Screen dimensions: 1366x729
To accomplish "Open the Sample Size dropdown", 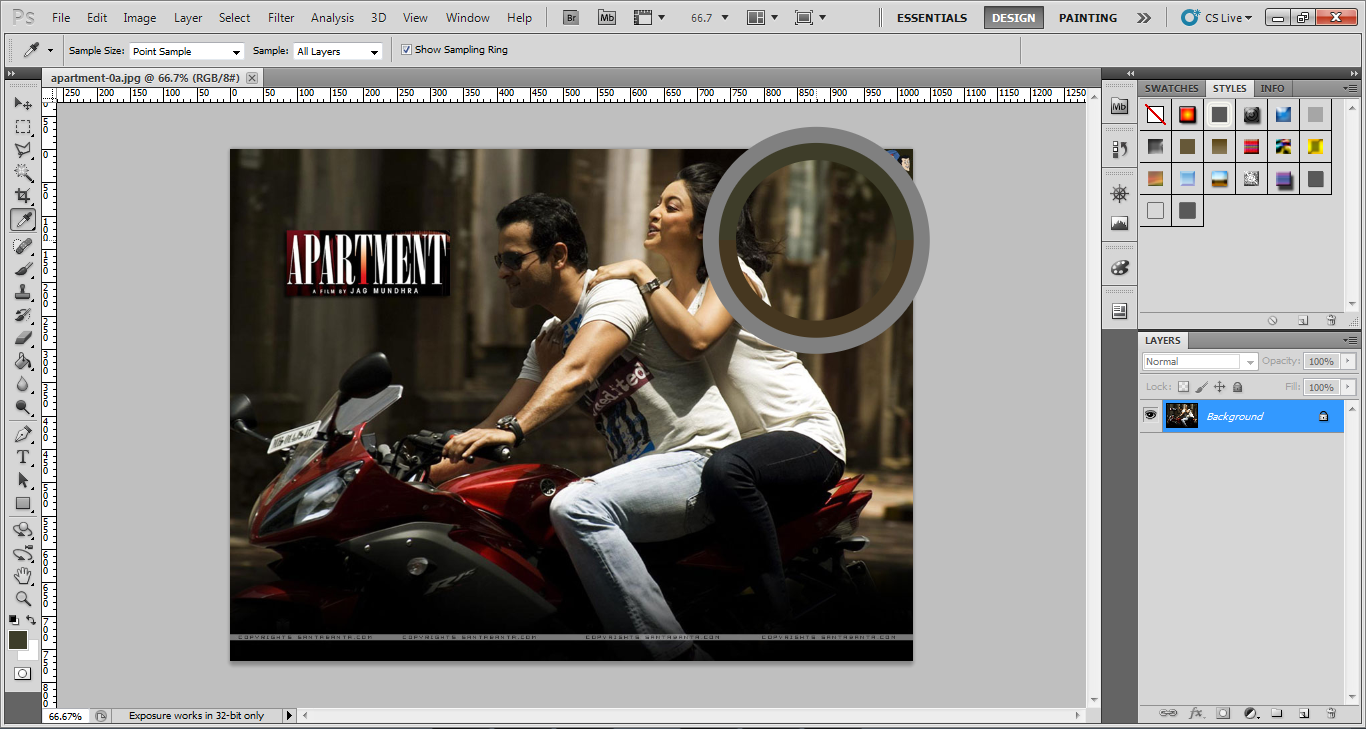I will [187, 51].
